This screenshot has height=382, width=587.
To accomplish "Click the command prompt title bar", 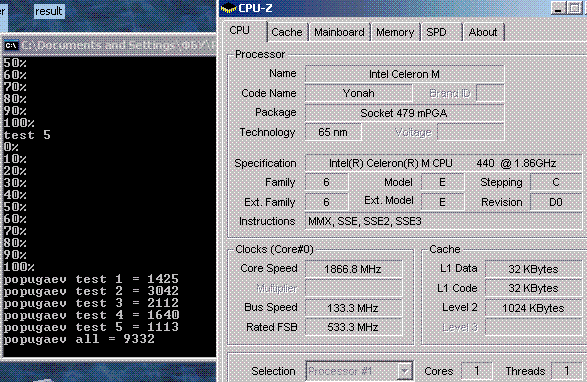I will tap(109, 46).
